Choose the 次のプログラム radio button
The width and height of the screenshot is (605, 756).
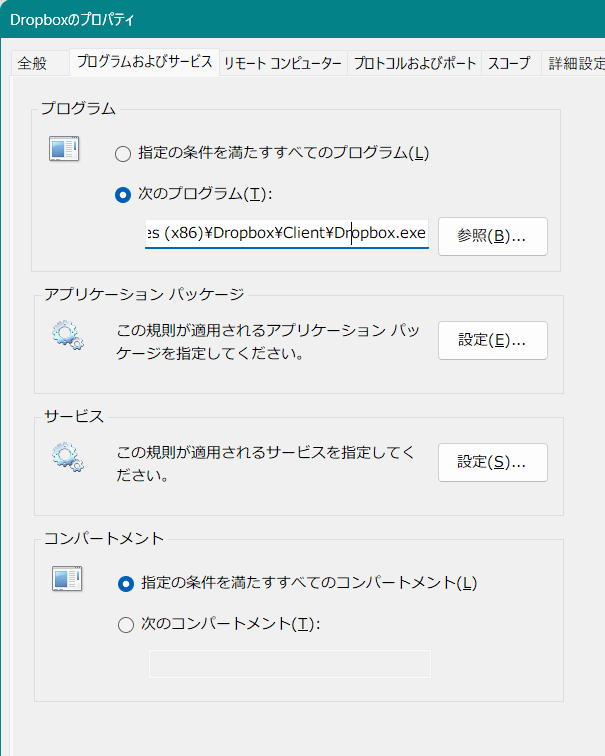(x=123, y=195)
